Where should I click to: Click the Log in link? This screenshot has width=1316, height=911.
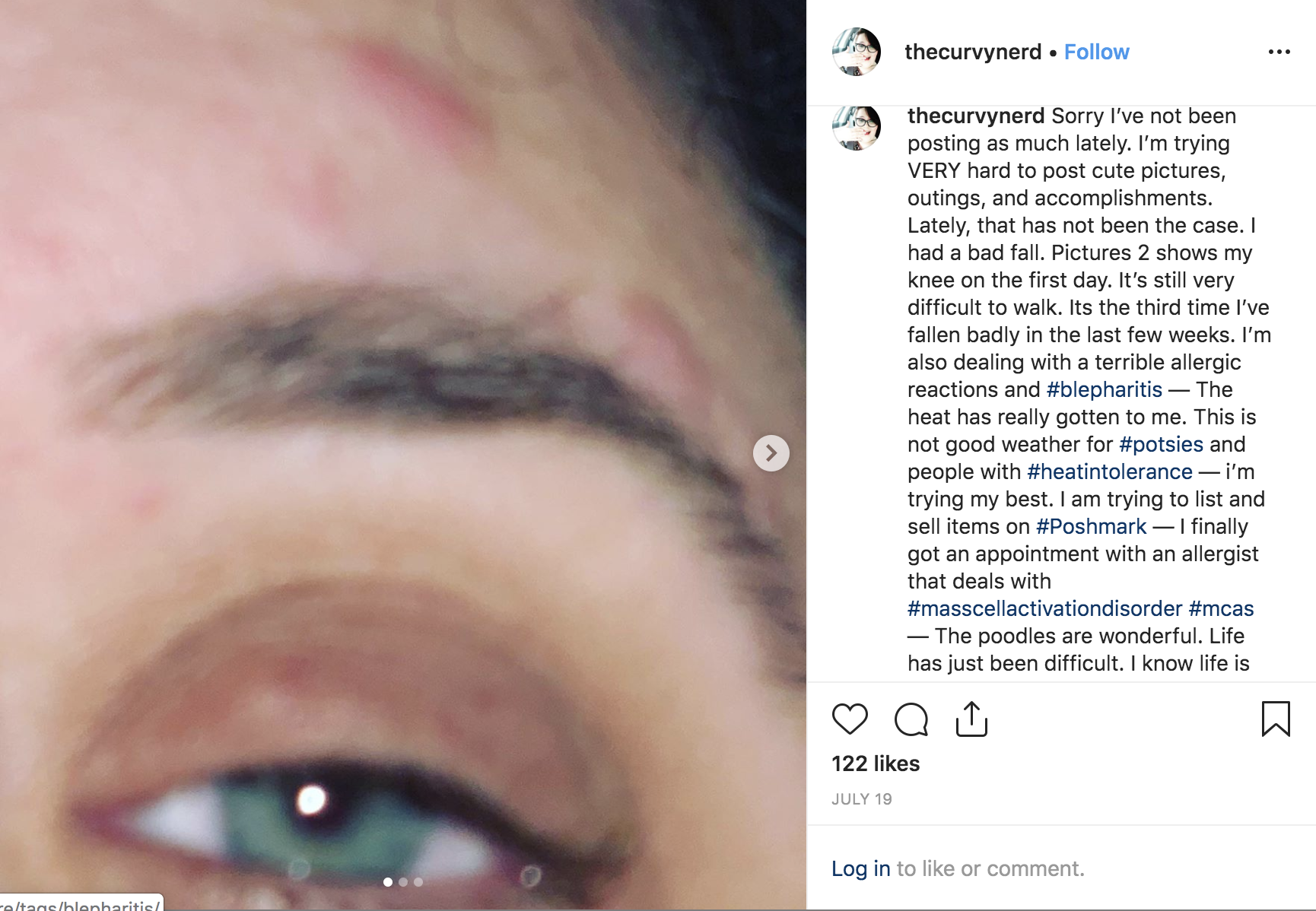[x=861, y=868]
